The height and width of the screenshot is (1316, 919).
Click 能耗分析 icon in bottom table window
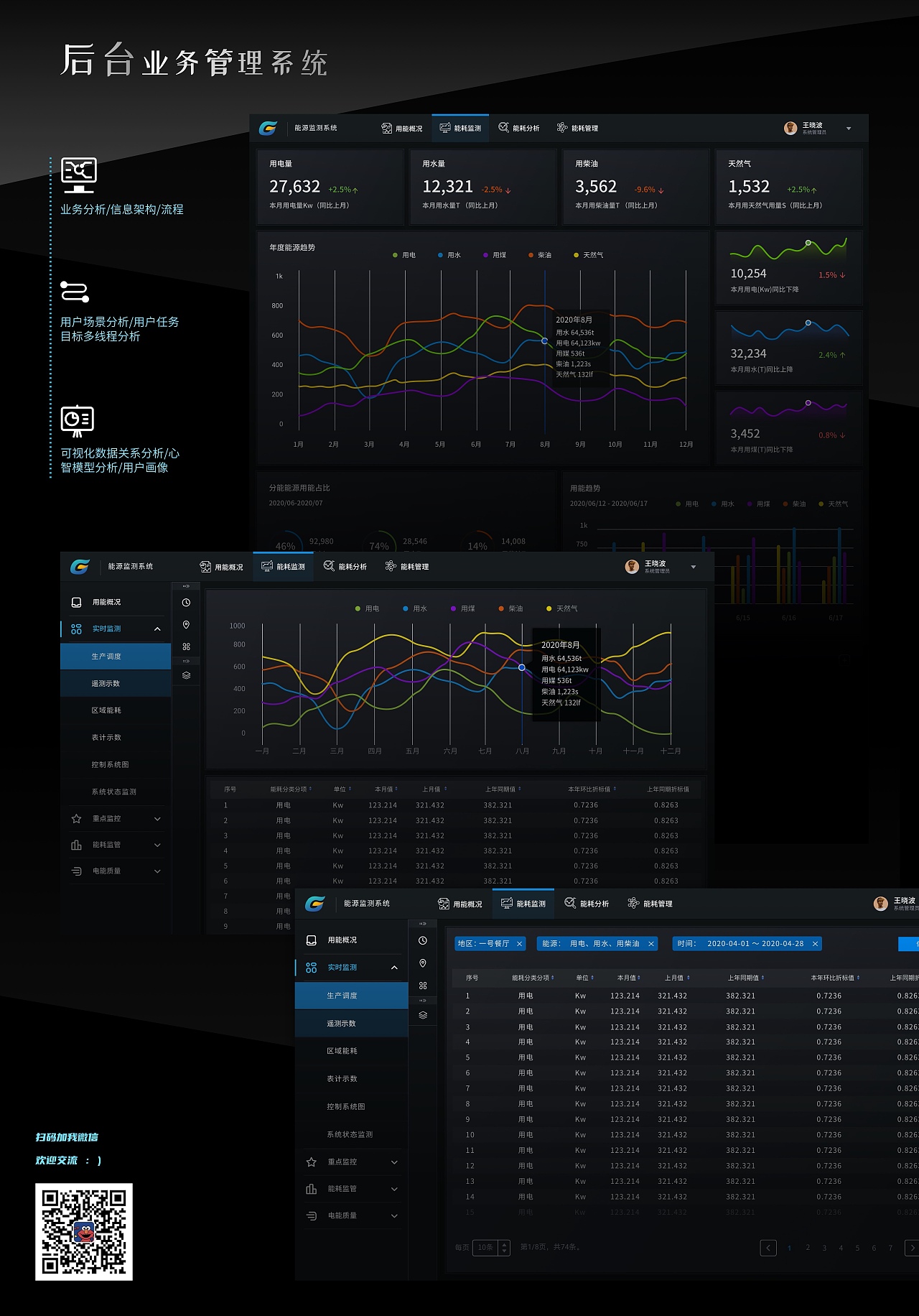coord(570,903)
